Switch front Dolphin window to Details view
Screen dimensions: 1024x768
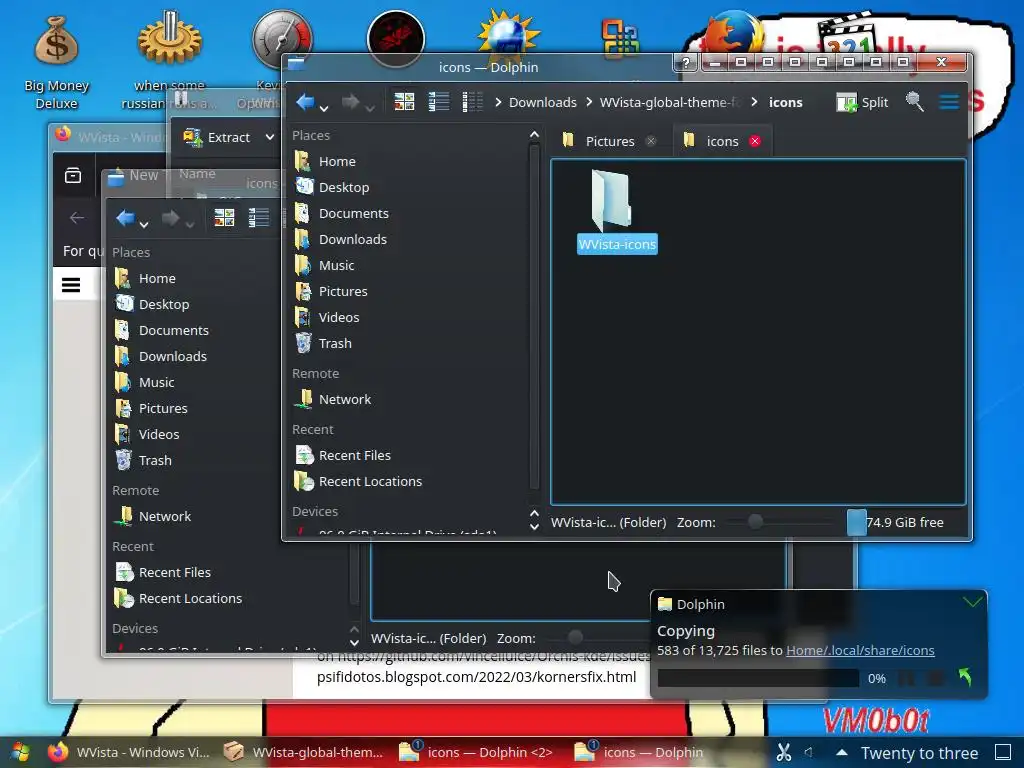click(472, 102)
